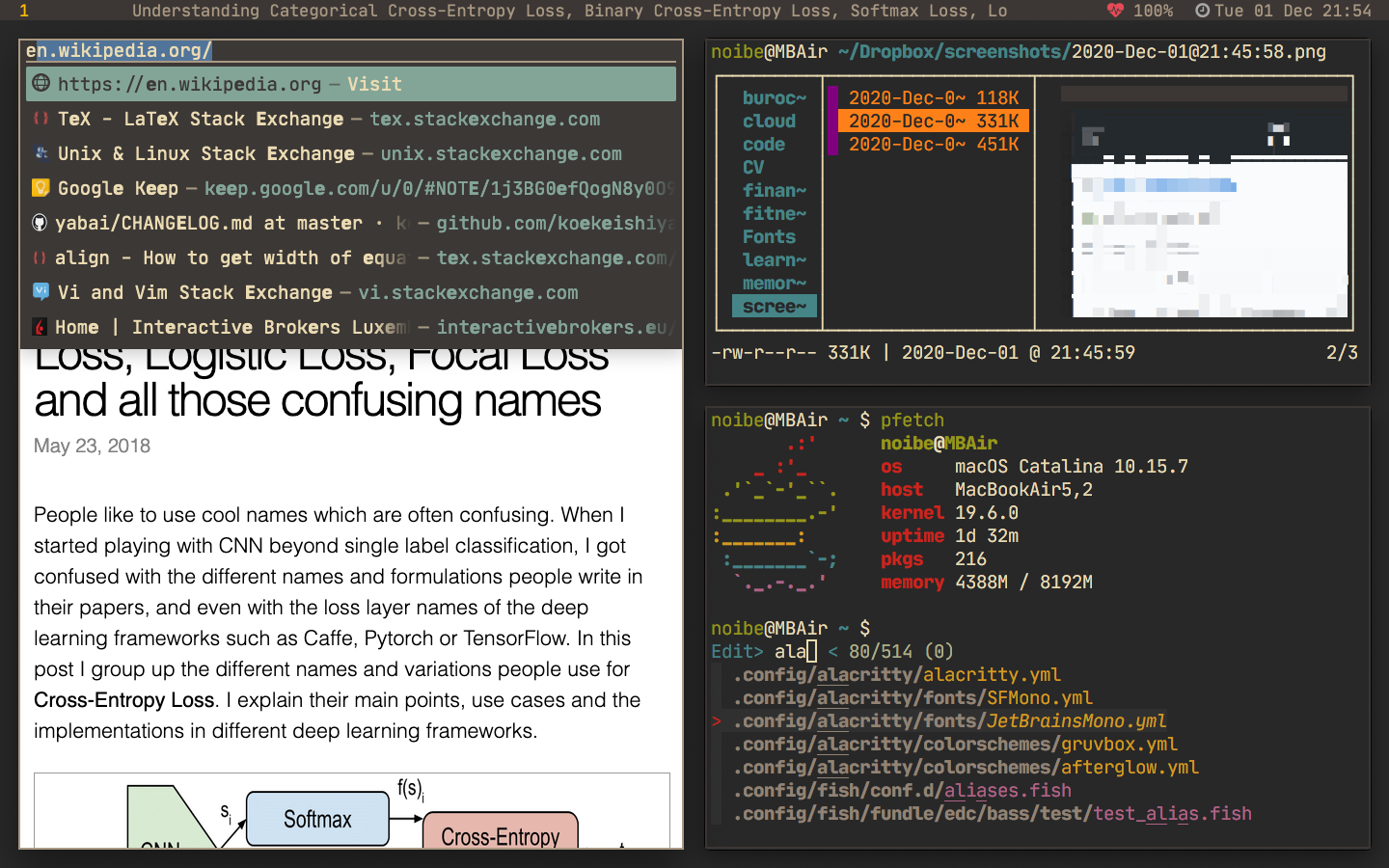Select colorschemes/afterglow.yml result
This screenshot has height=868, width=1389.
point(966,767)
